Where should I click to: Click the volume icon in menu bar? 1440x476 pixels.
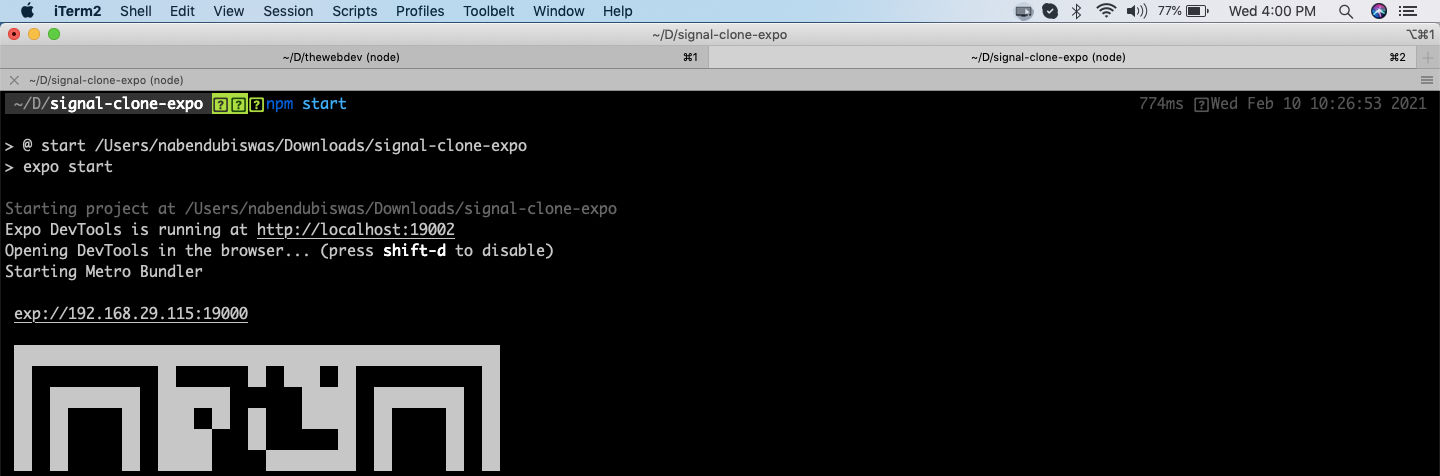tap(1136, 11)
